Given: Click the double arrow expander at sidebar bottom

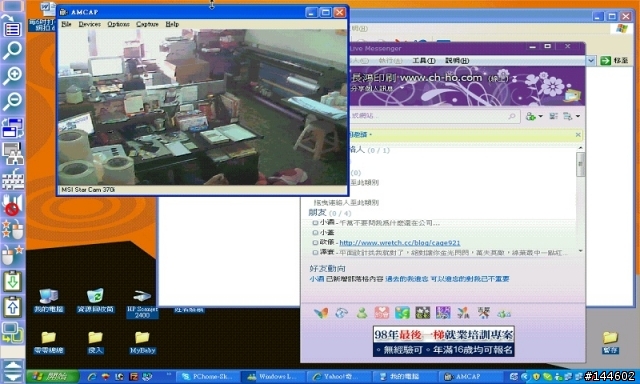Looking at the screenshot, I should 12,371.
